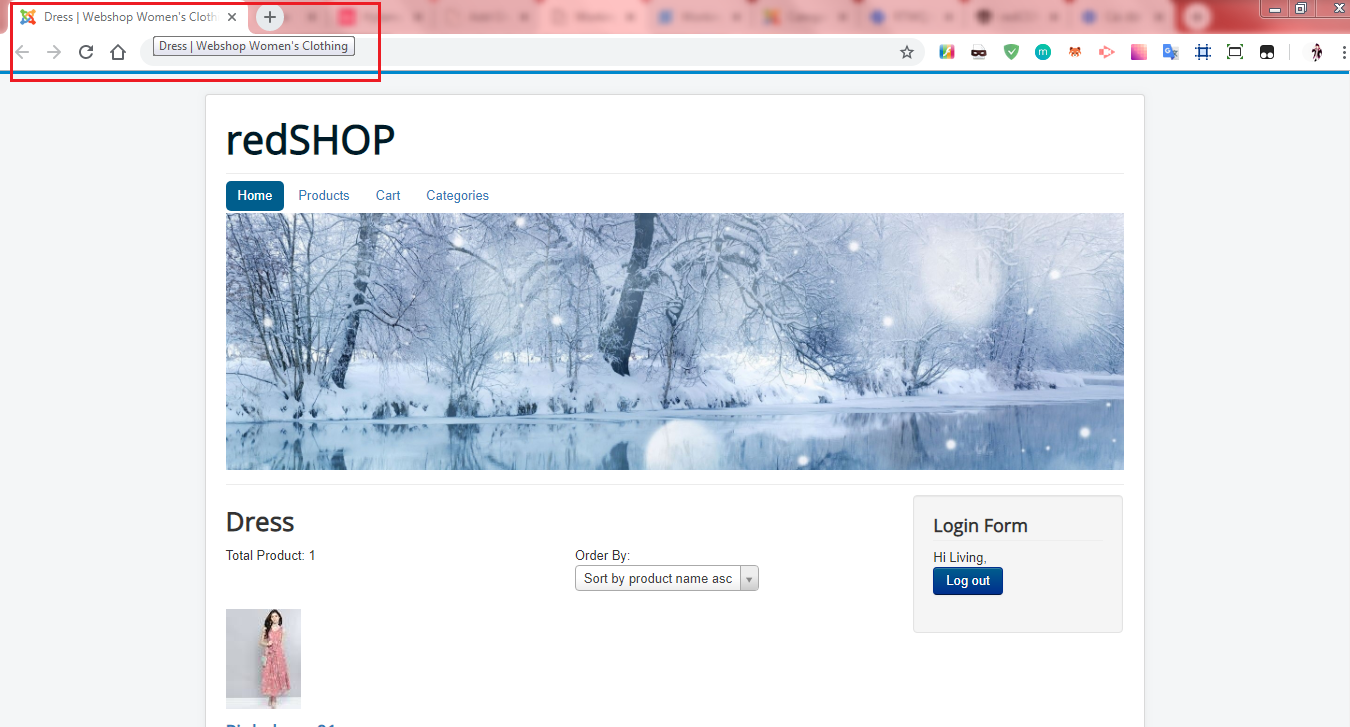Click the browser back arrow
This screenshot has width=1350, height=727.
point(22,52)
